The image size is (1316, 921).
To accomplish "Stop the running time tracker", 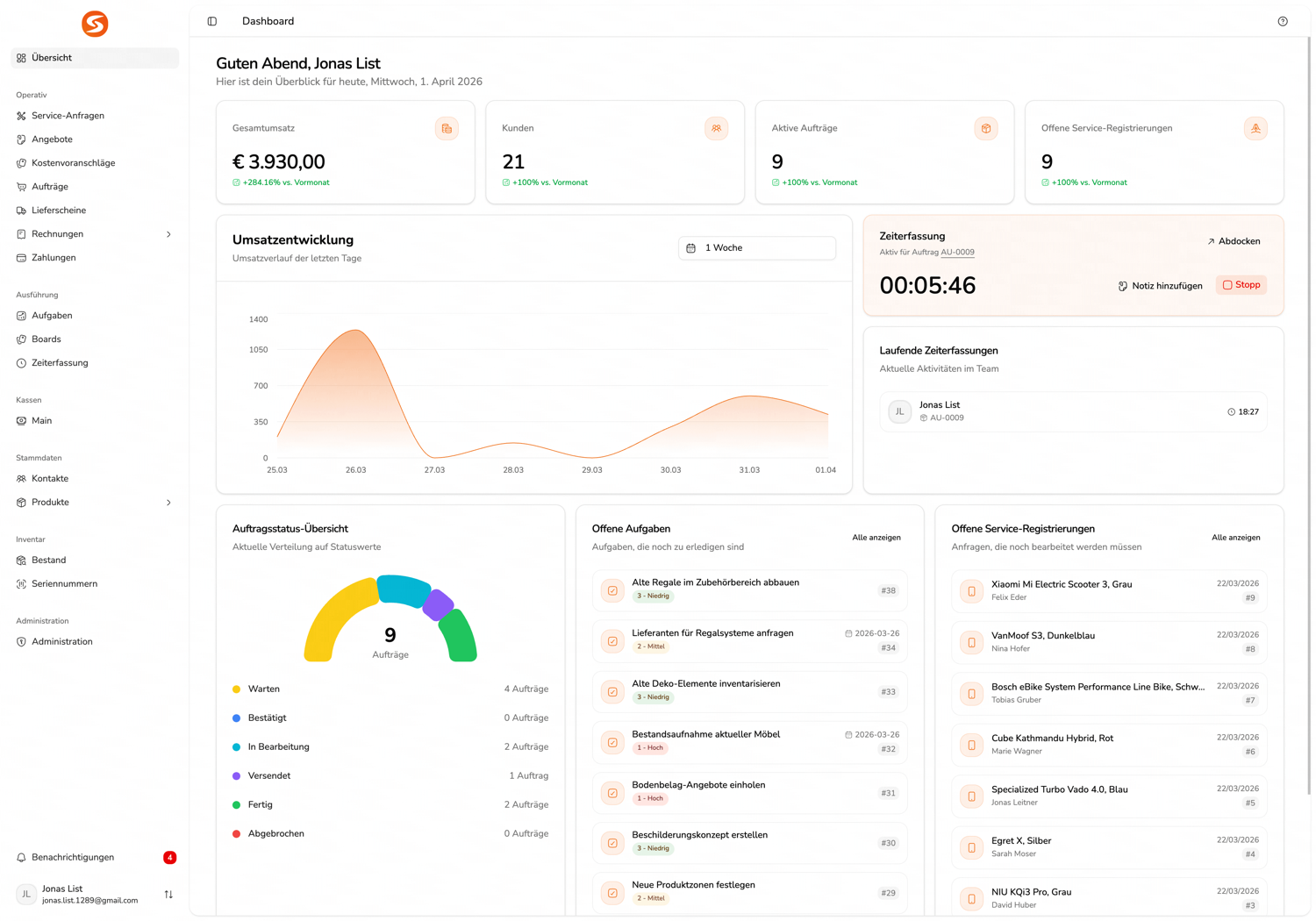I will click(1241, 285).
